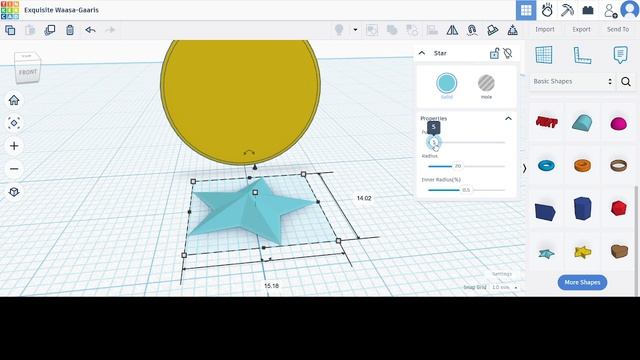The width and height of the screenshot is (640, 360).
Task: Click the More Shapes button
Action: point(582,282)
